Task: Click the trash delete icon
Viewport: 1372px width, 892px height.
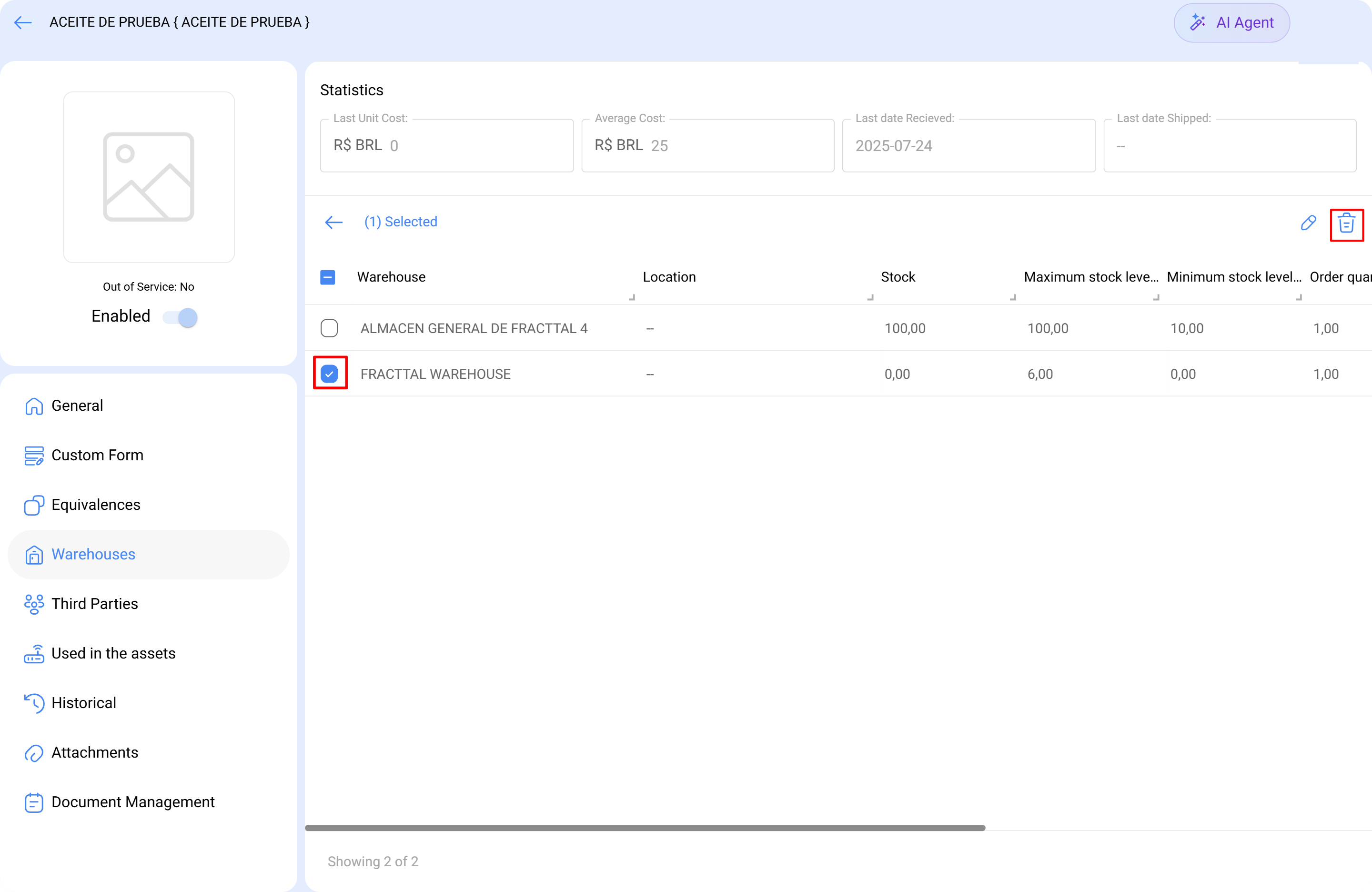Action: pos(1346,224)
